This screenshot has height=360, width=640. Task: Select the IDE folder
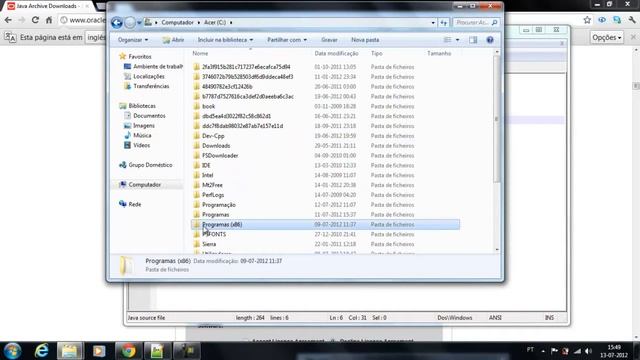(x=206, y=165)
